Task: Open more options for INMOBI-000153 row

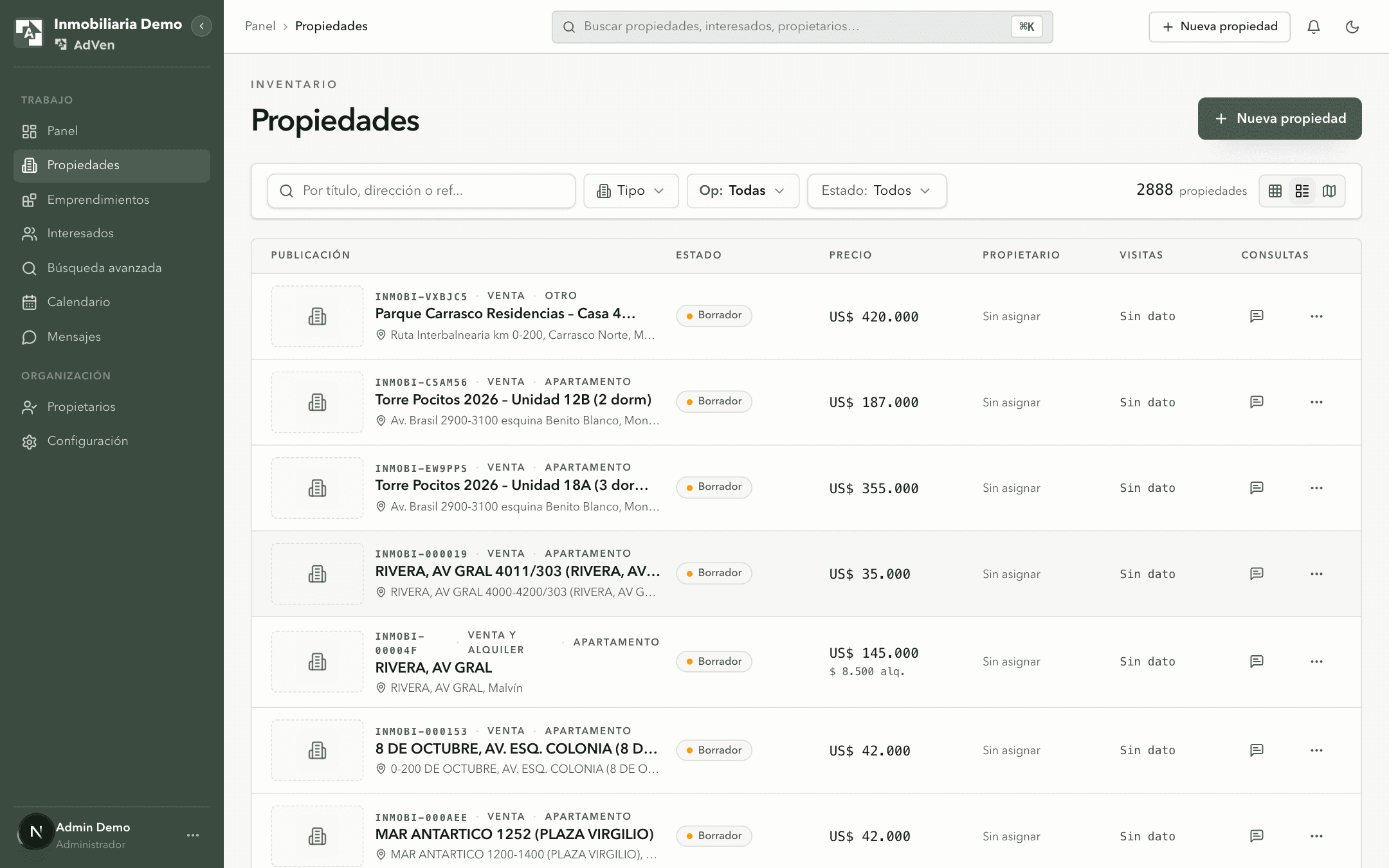Action: pyautogui.click(x=1316, y=750)
